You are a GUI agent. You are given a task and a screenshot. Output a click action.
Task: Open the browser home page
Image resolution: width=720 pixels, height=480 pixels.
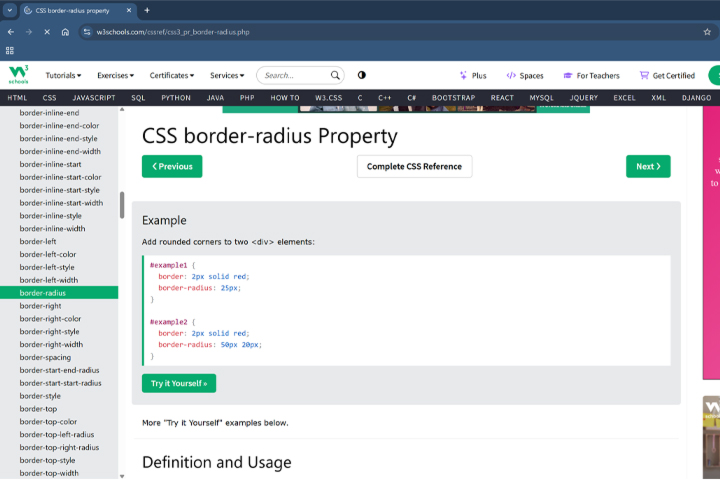(65, 32)
